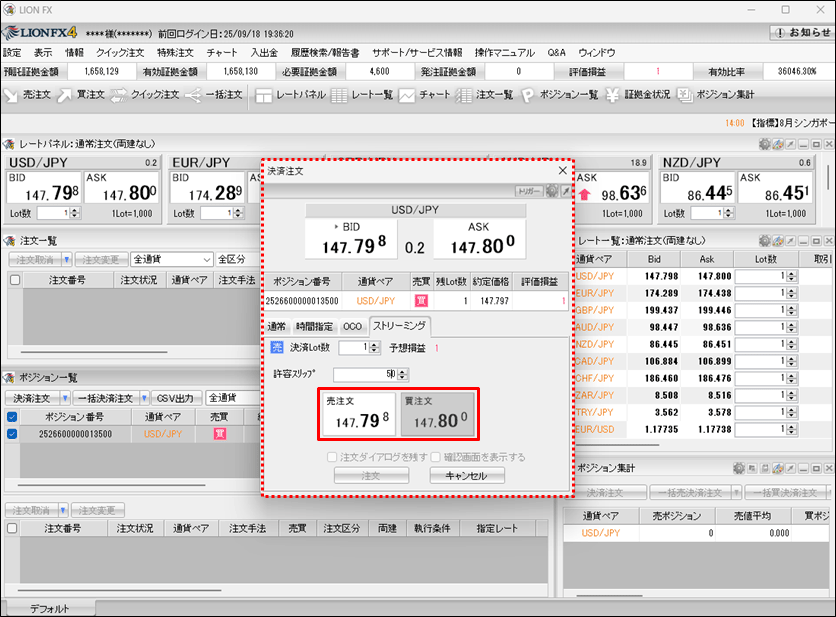This screenshot has width=836, height=617.
Task: Open the 全通貨 dropdown in 注文一覧 panel
Action: pyautogui.click(x=171, y=260)
